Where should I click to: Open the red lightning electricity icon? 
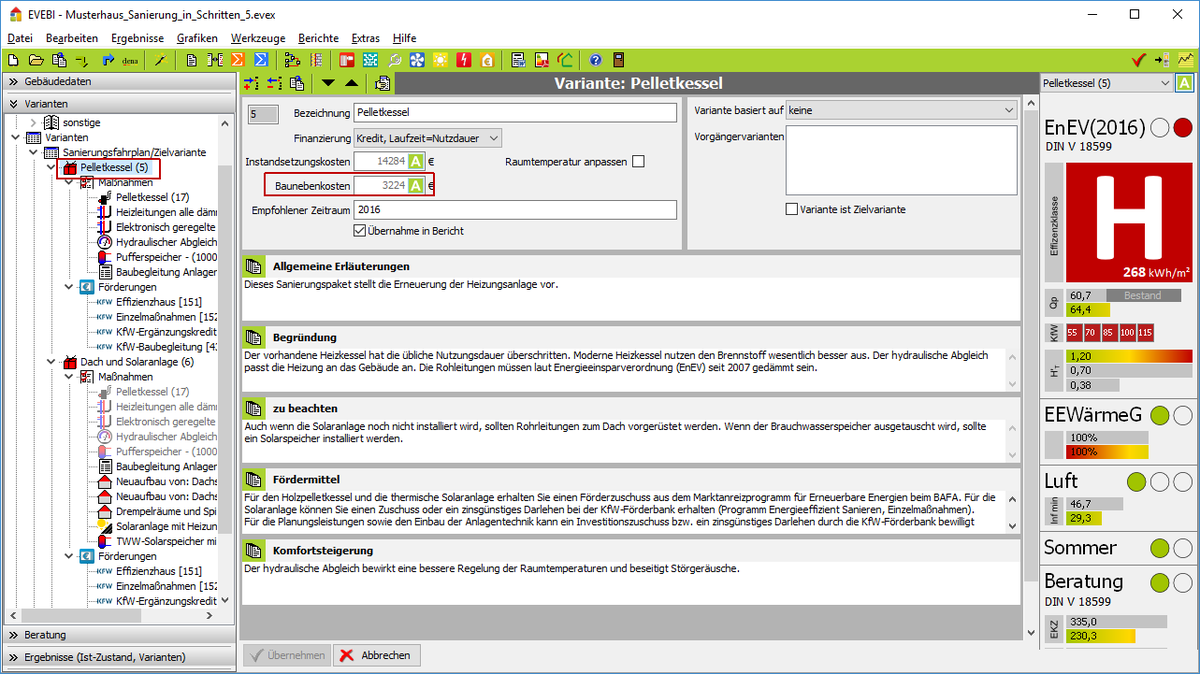pos(463,59)
